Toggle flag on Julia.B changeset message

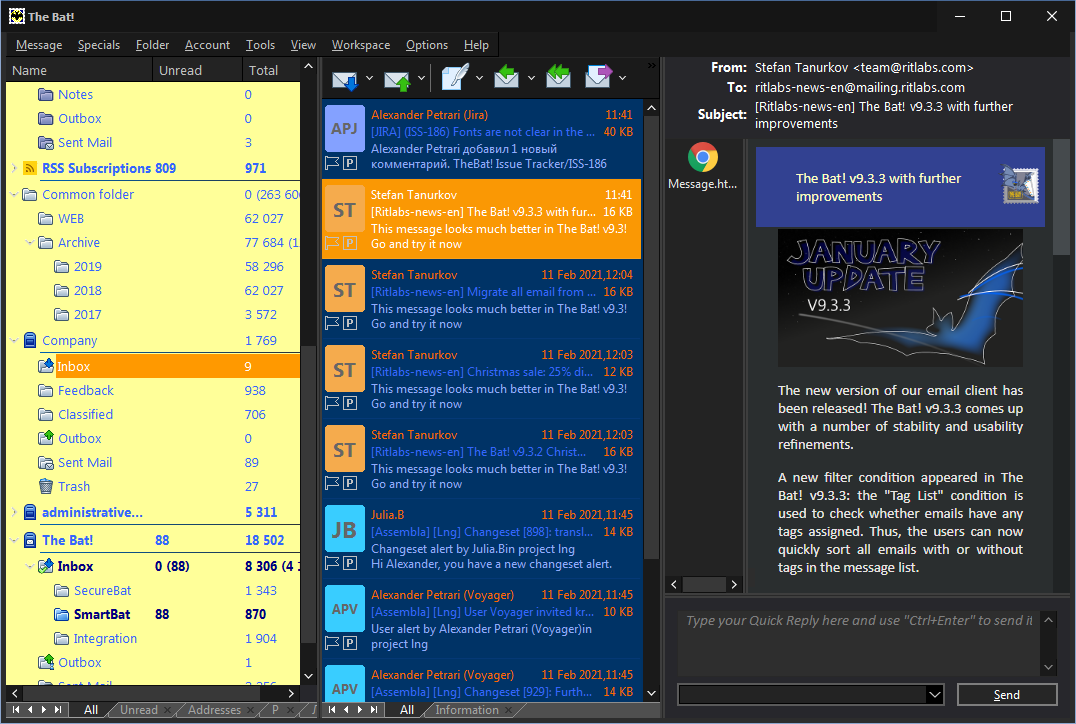(x=332, y=563)
